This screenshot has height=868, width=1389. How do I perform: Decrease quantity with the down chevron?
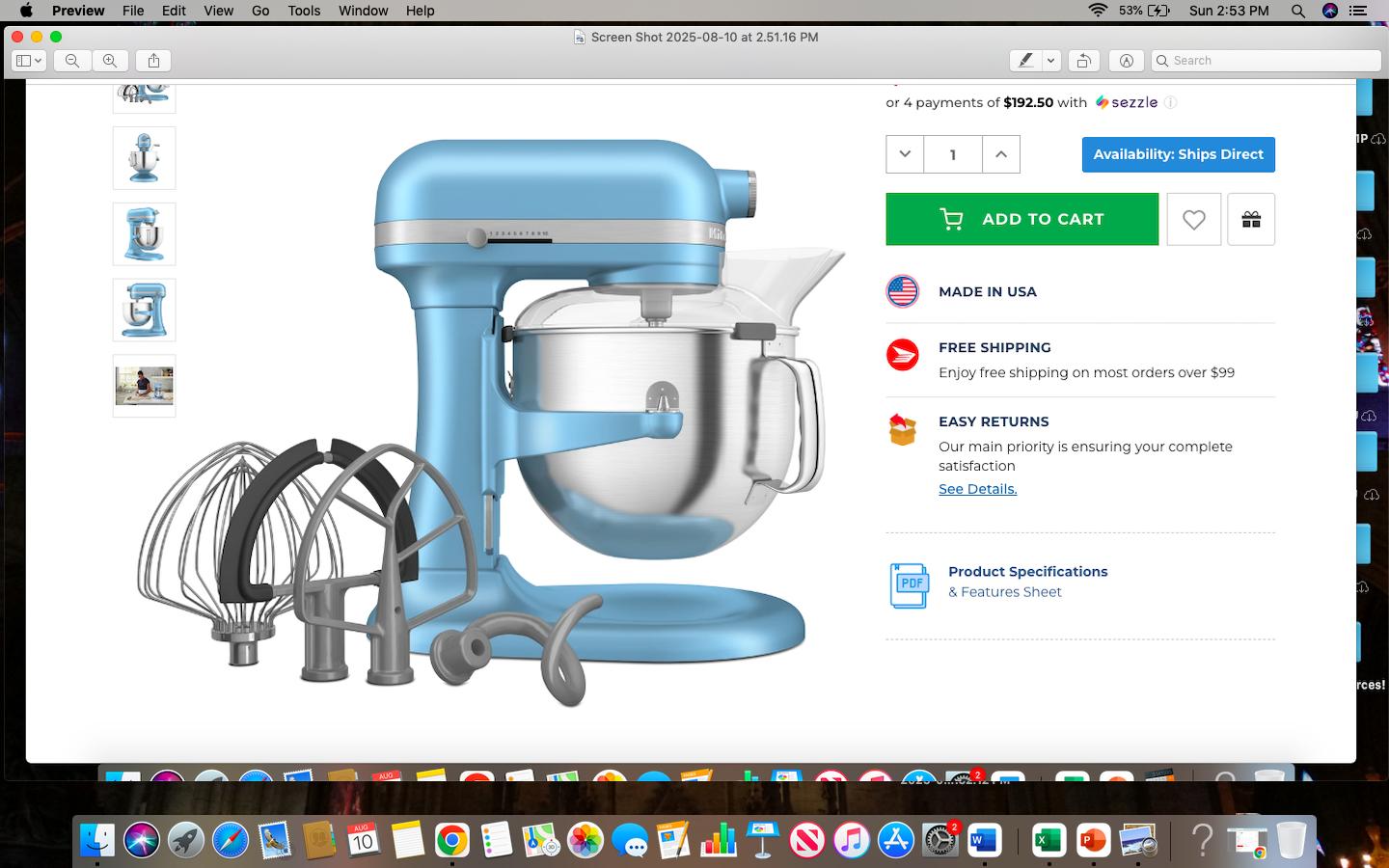pos(905,154)
